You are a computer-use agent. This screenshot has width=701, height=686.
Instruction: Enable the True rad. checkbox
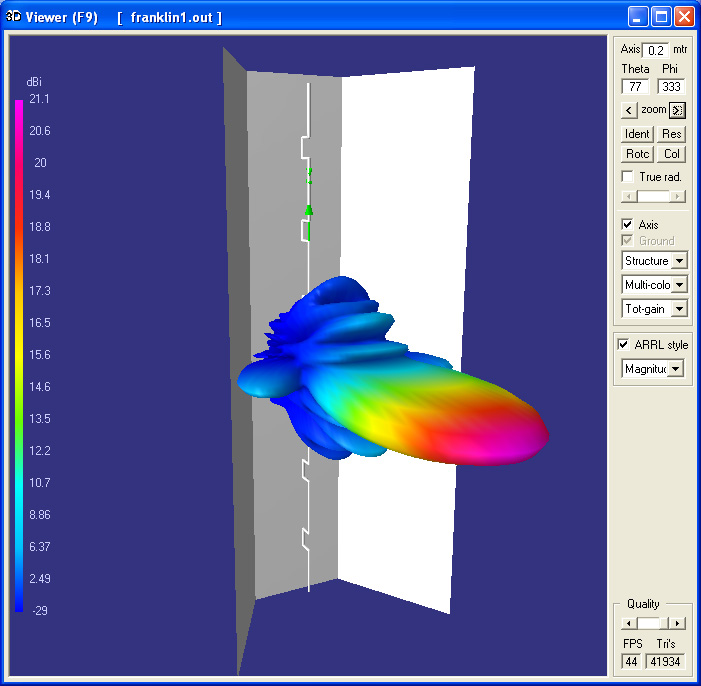click(627, 177)
